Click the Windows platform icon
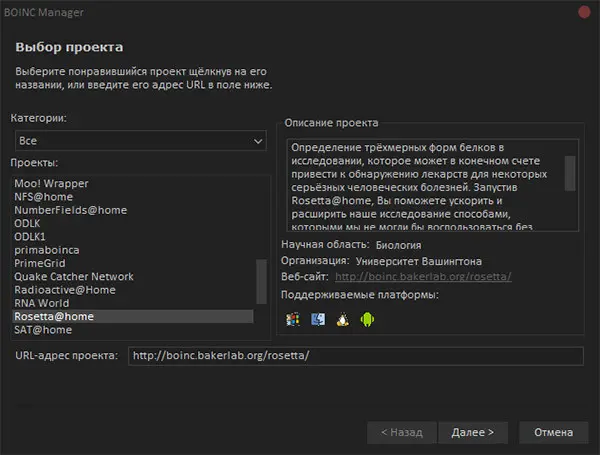 coord(293,320)
